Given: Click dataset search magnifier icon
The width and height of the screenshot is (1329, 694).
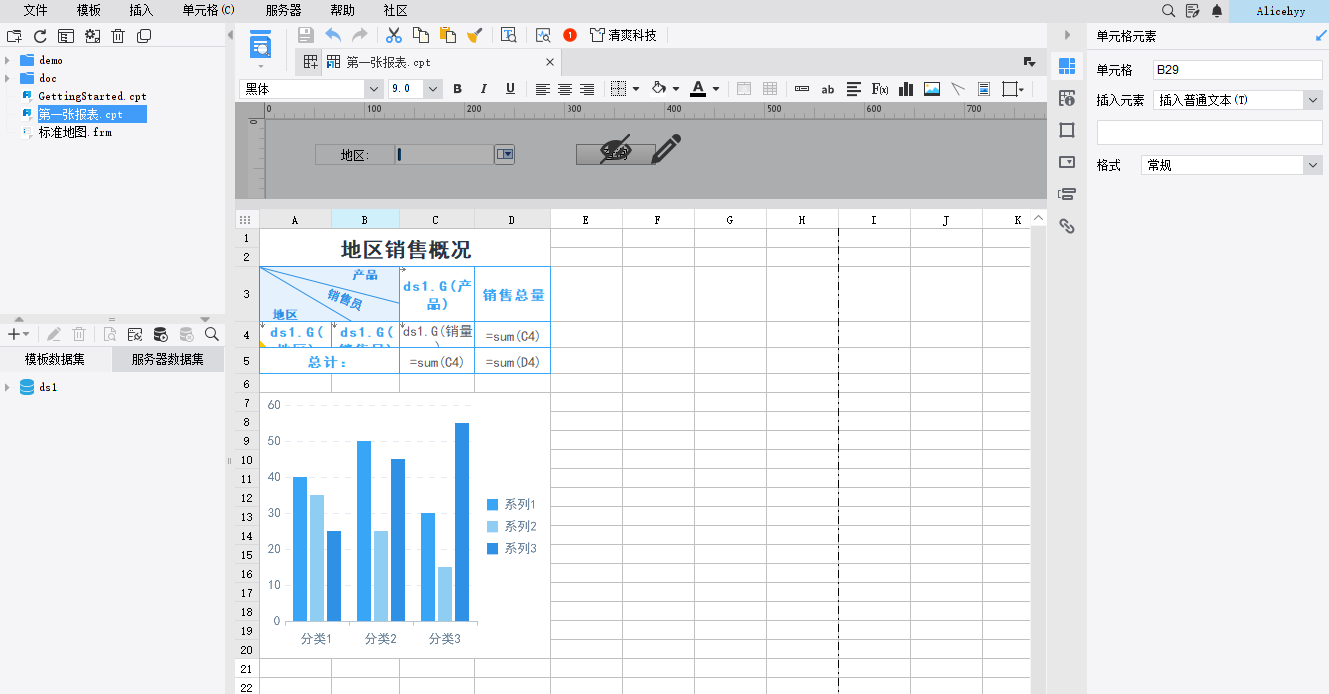Looking at the screenshot, I should coord(212,334).
